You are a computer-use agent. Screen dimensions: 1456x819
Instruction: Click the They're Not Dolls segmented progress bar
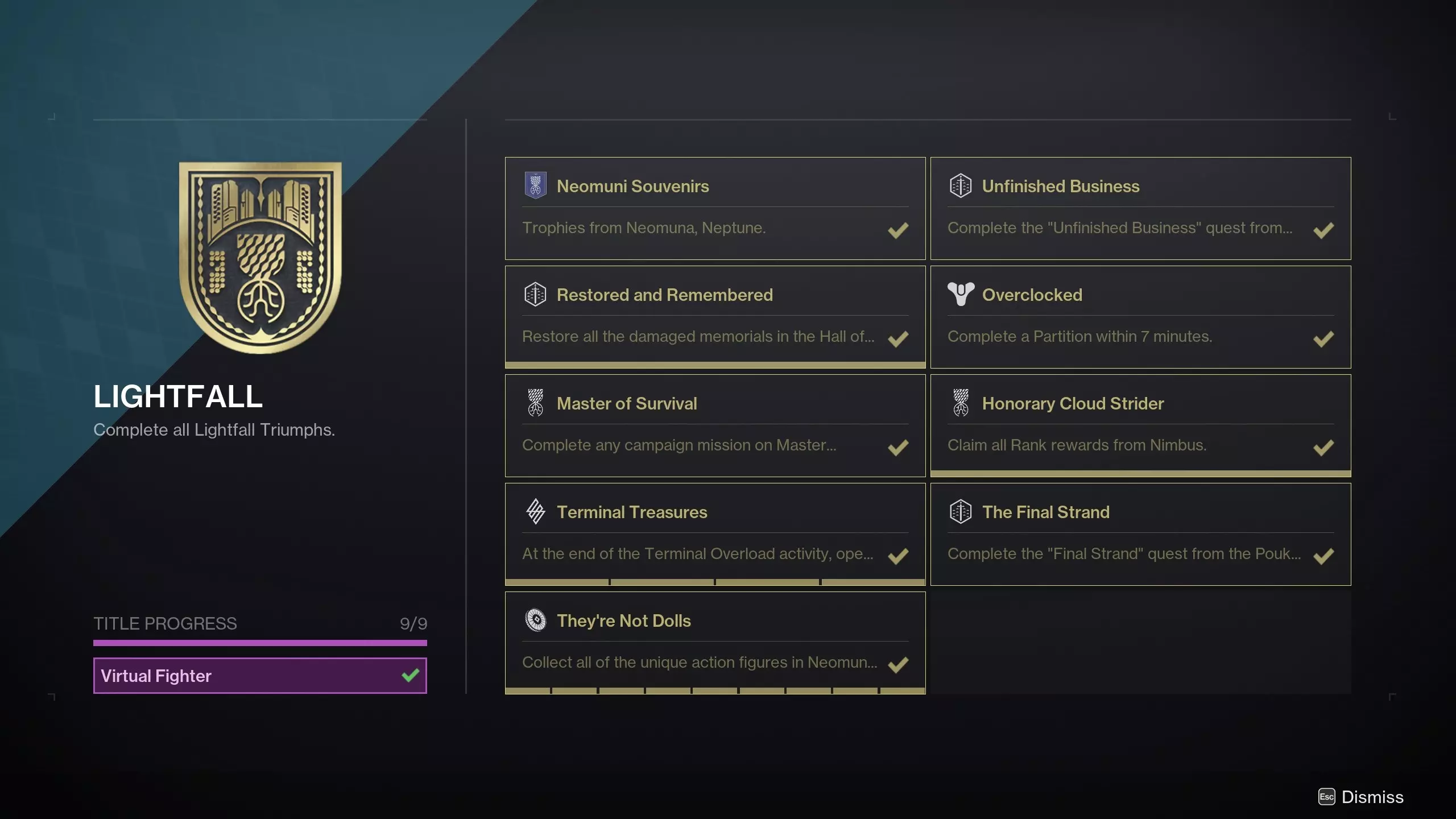coord(715,690)
